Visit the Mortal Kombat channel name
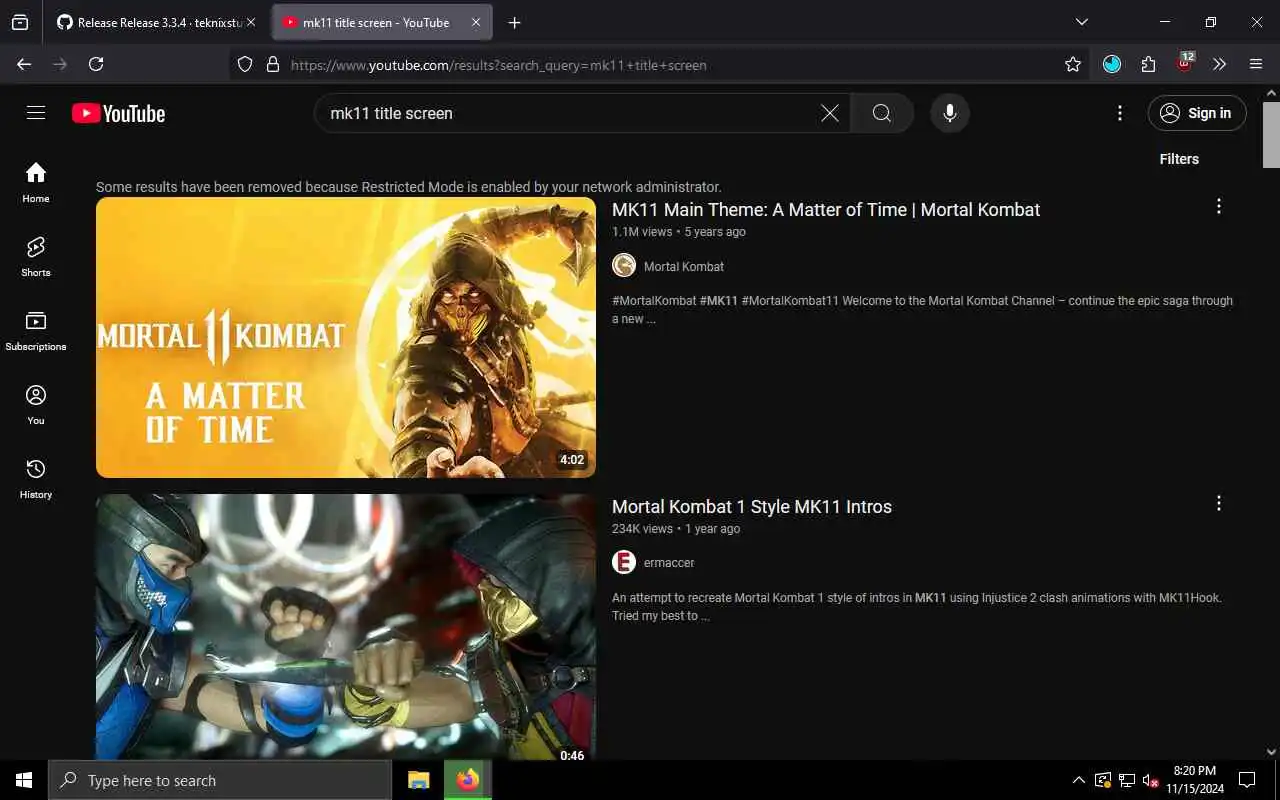This screenshot has width=1280, height=800. 684,267
